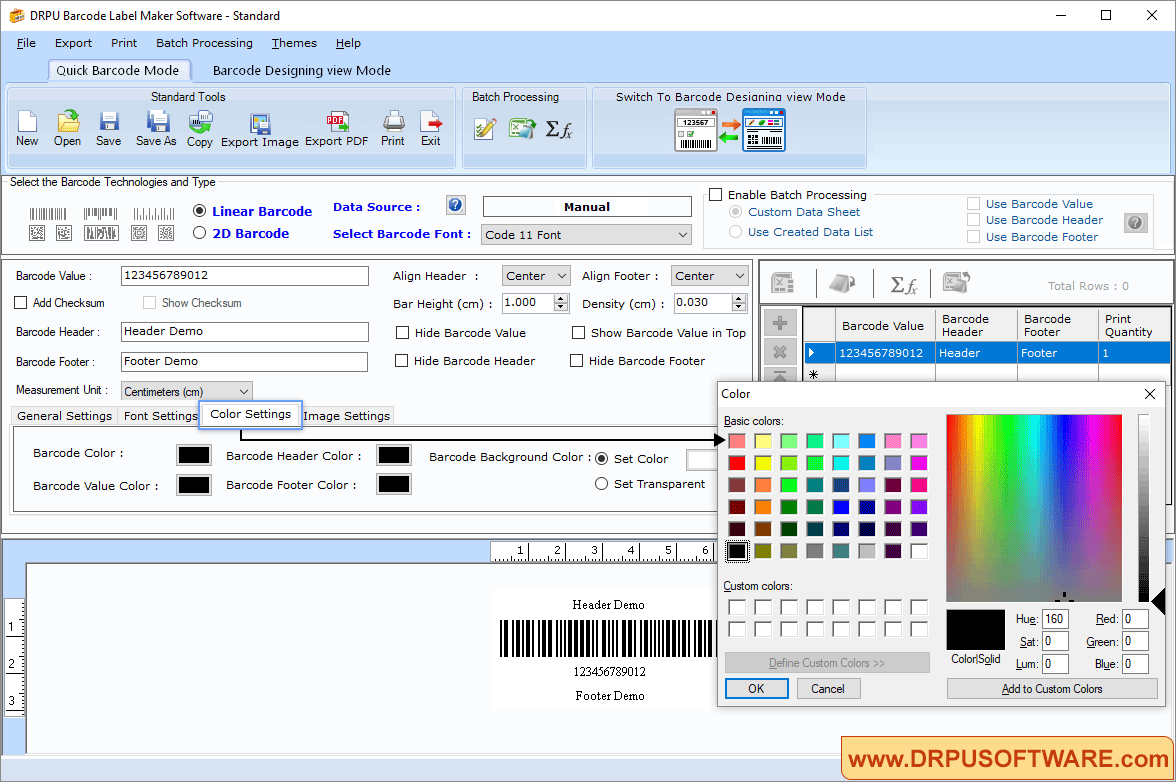Click delete row cross icon

tap(780, 352)
